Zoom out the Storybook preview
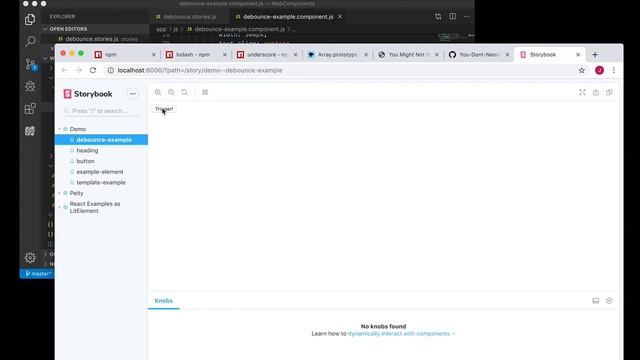 (x=171, y=92)
